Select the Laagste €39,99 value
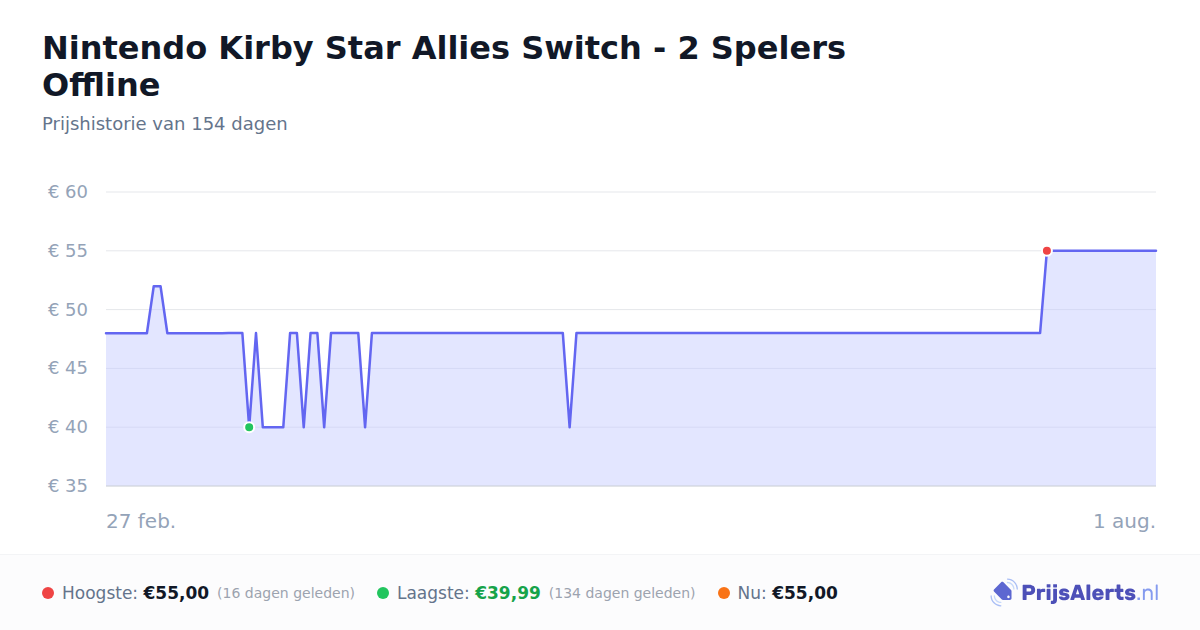Image resolution: width=1200 pixels, height=630 pixels. (x=508, y=593)
